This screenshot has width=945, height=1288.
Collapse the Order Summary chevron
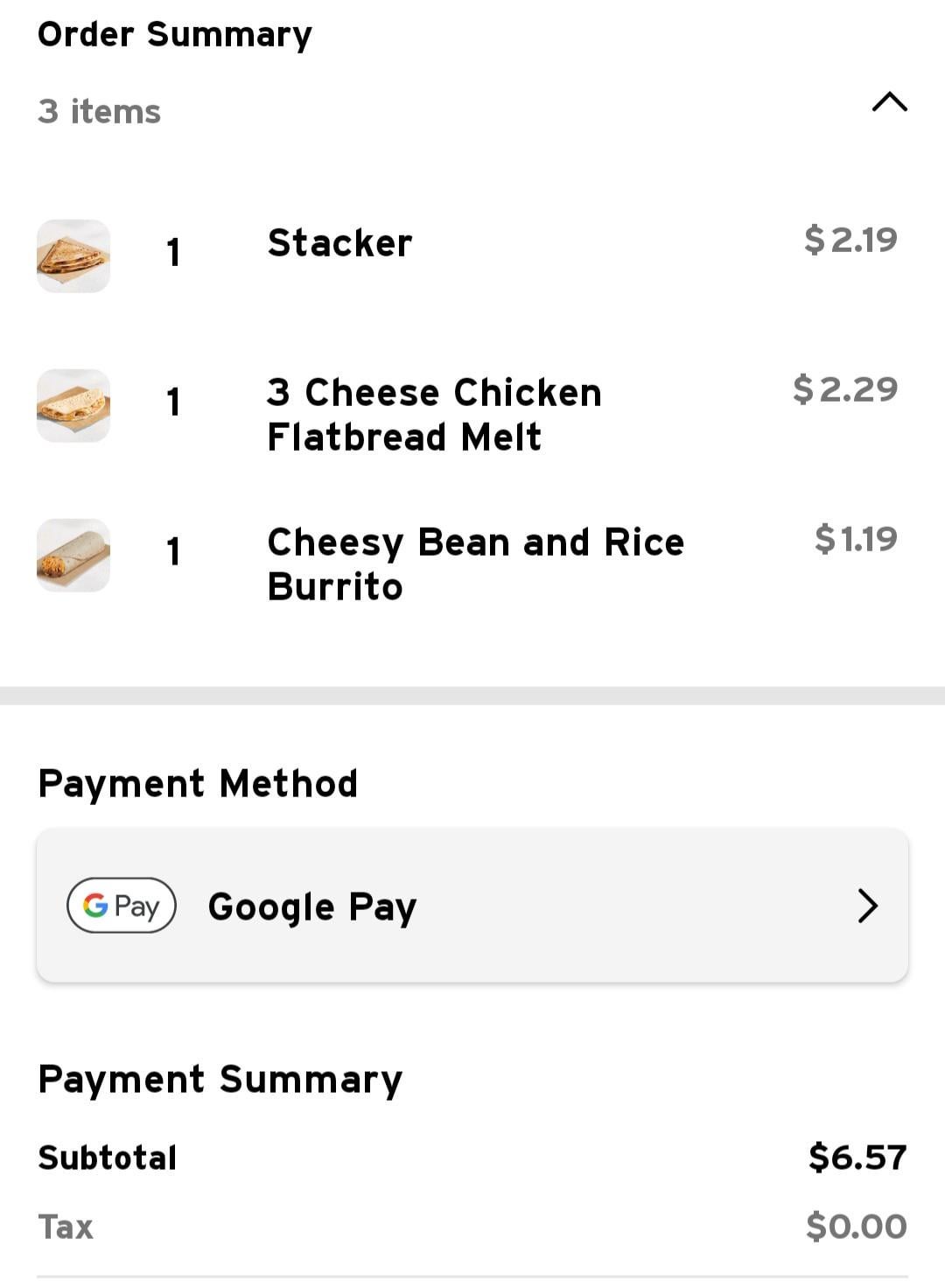pyautogui.click(x=889, y=102)
